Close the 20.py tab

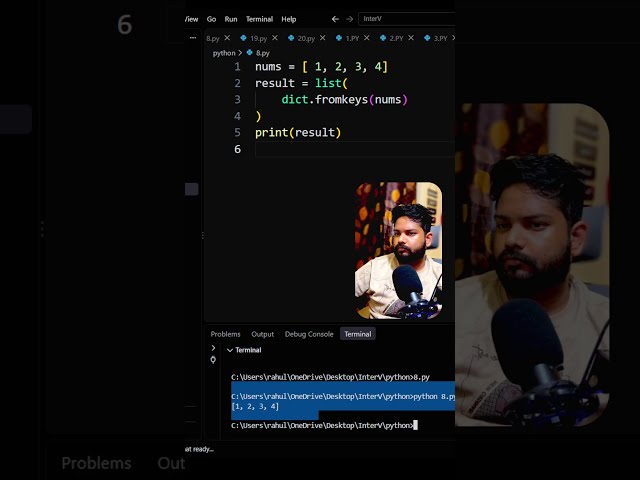(x=323, y=38)
